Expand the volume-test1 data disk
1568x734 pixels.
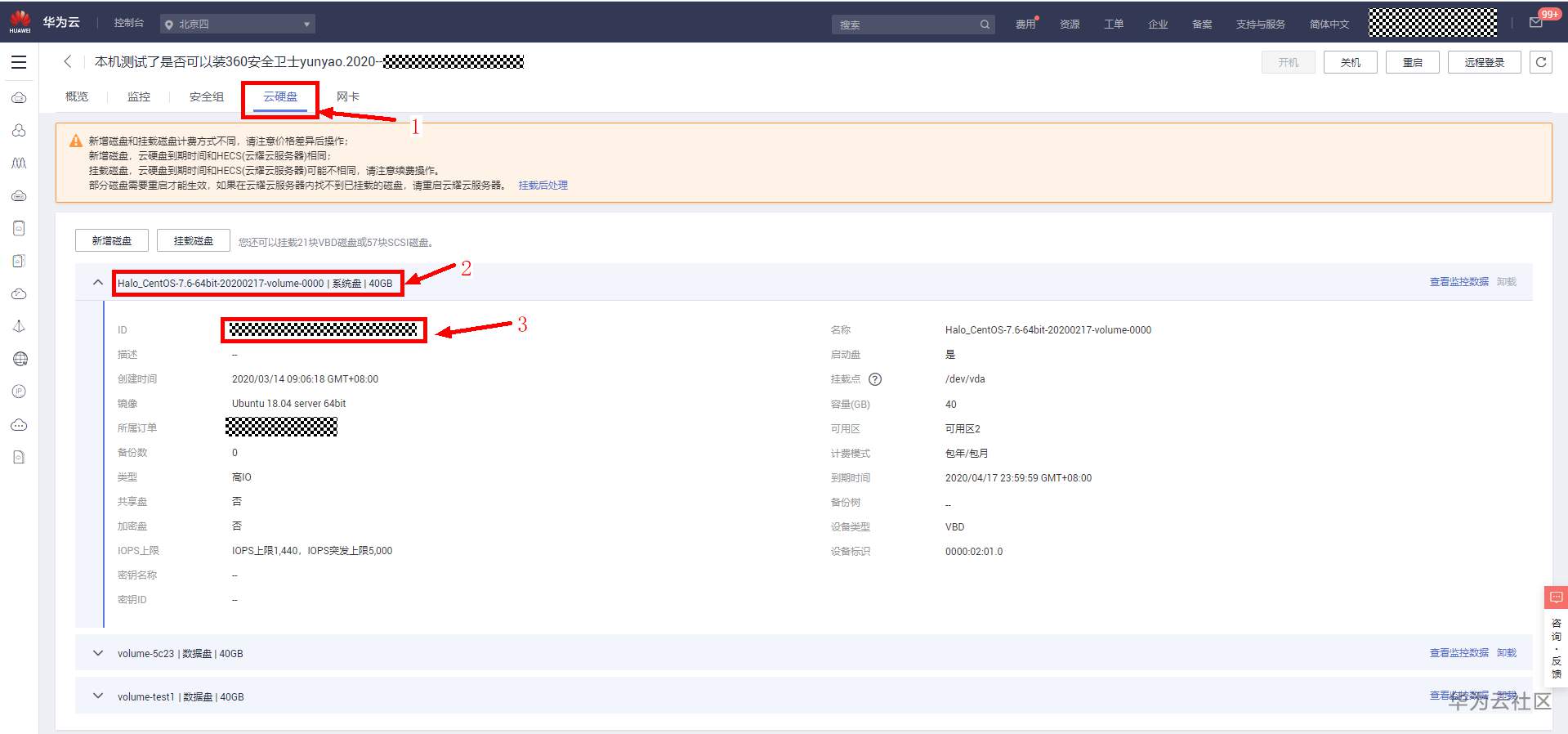98,696
